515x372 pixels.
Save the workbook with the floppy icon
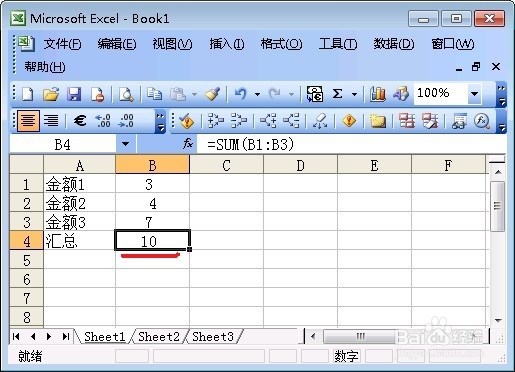pos(74,94)
